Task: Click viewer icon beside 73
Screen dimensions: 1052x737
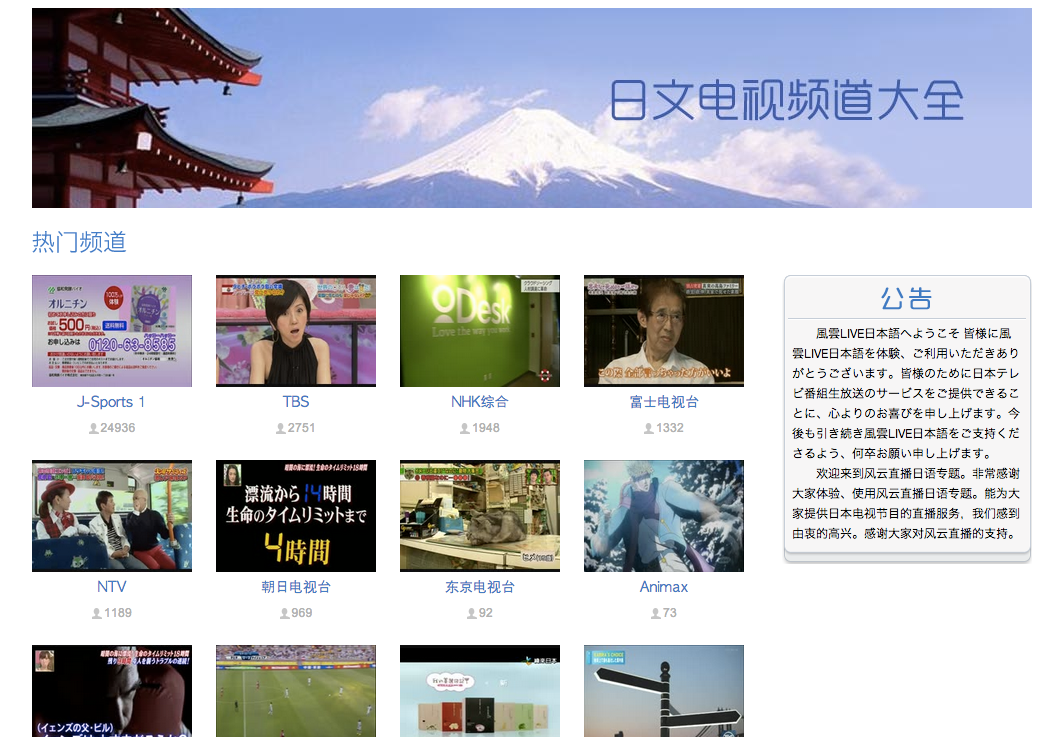Action: (x=655, y=613)
